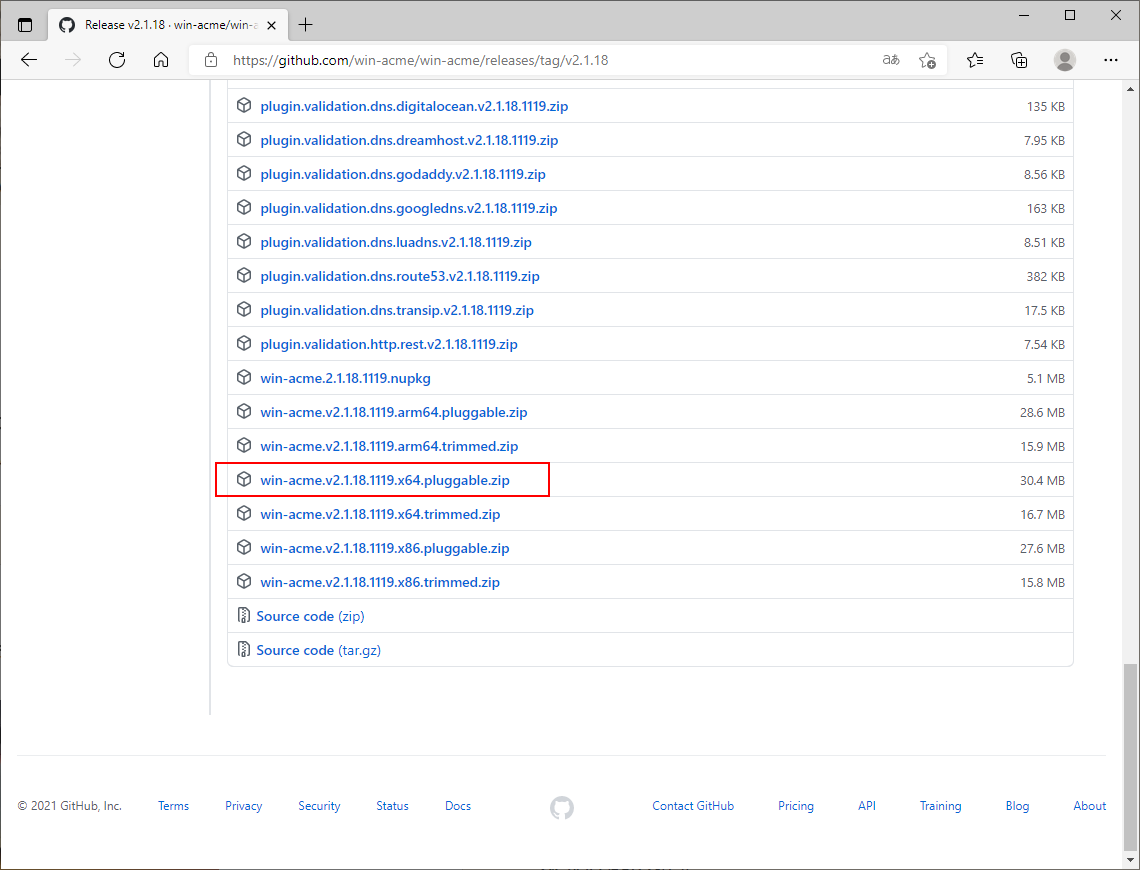Download plugin.validation.dns.dreamhost zip file
The height and width of the screenshot is (870, 1140).
coord(409,140)
